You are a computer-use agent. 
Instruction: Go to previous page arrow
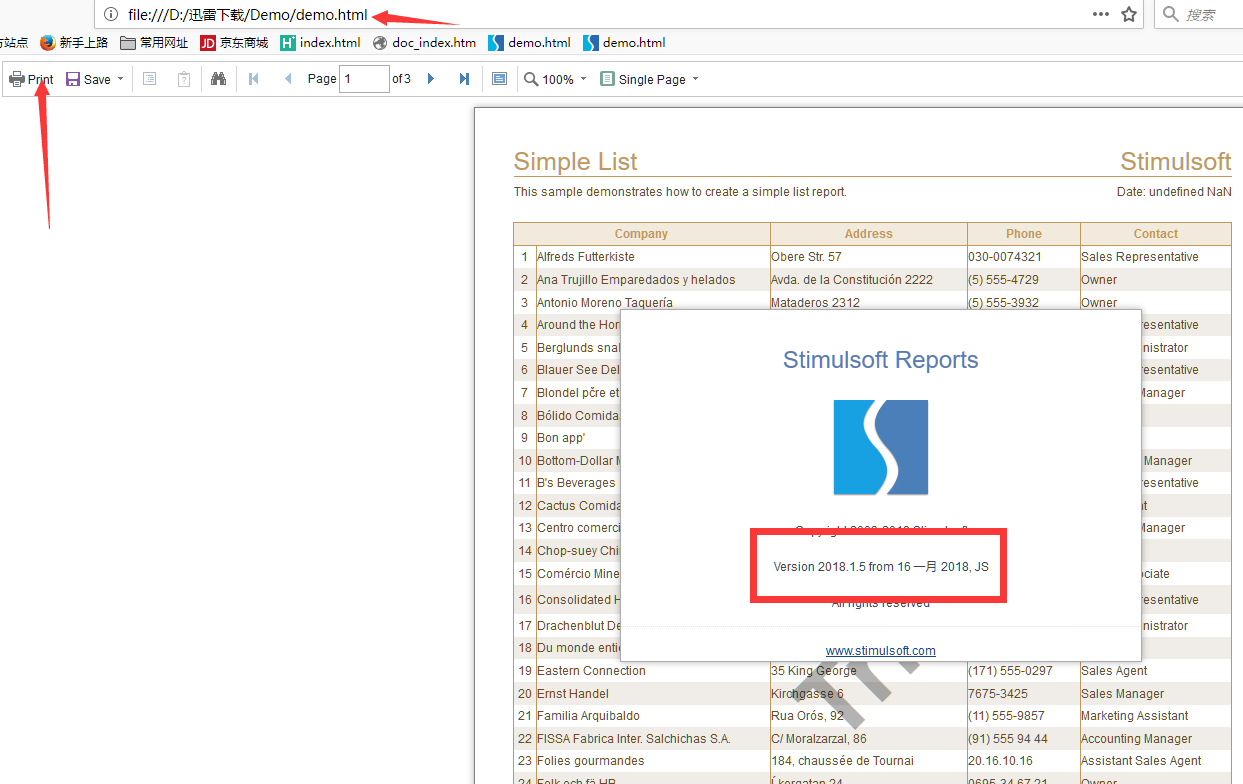pyautogui.click(x=288, y=79)
